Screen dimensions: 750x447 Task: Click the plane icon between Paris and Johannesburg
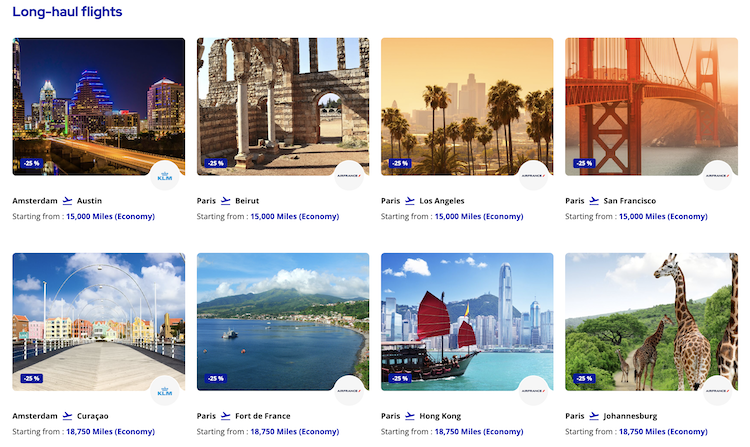click(x=594, y=416)
